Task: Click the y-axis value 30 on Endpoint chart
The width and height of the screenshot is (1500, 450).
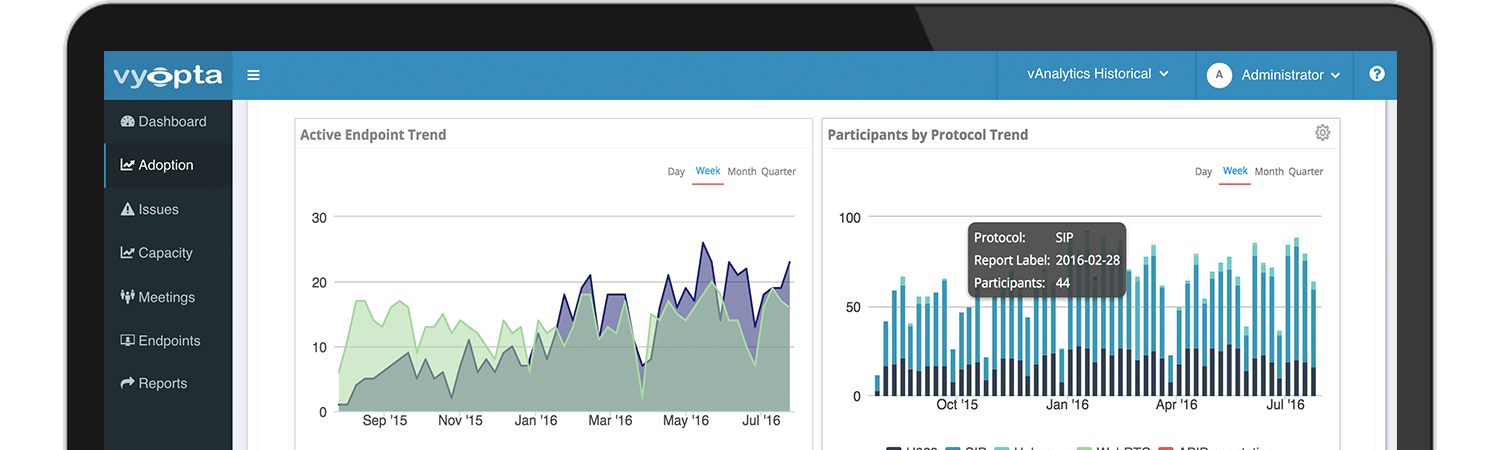Action: [x=319, y=218]
